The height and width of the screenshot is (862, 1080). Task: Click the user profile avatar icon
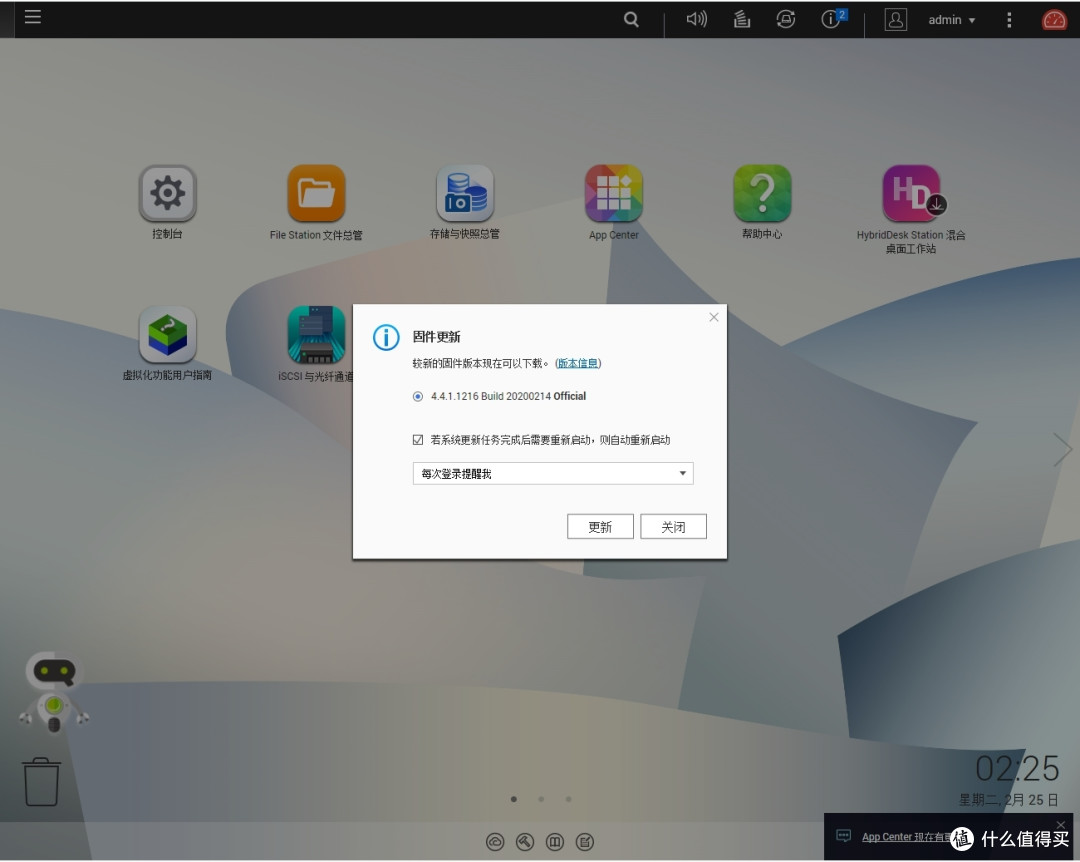895,19
